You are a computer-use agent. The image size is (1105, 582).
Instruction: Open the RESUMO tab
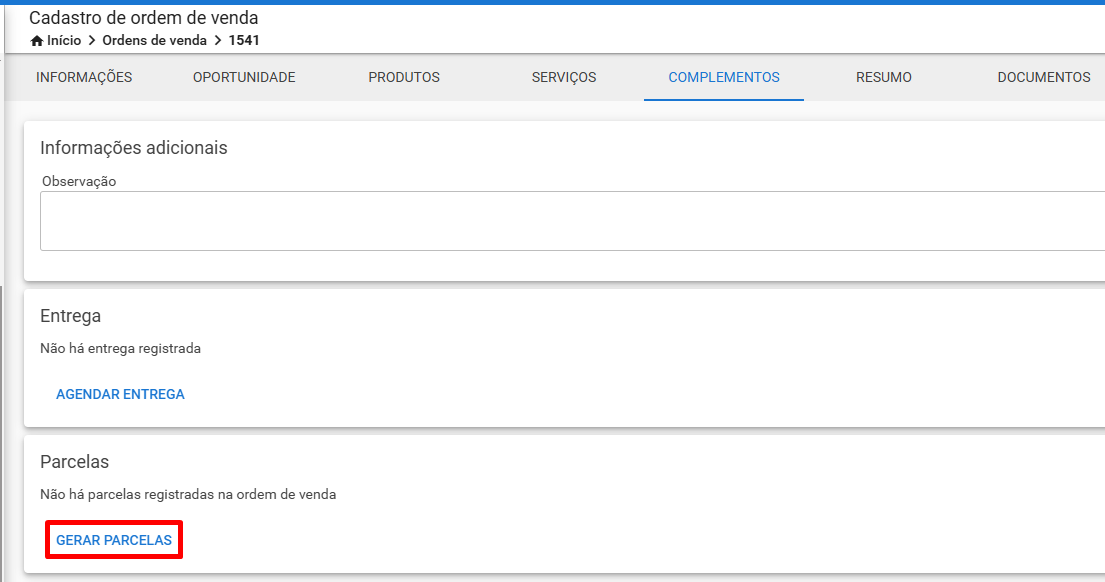[884, 78]
